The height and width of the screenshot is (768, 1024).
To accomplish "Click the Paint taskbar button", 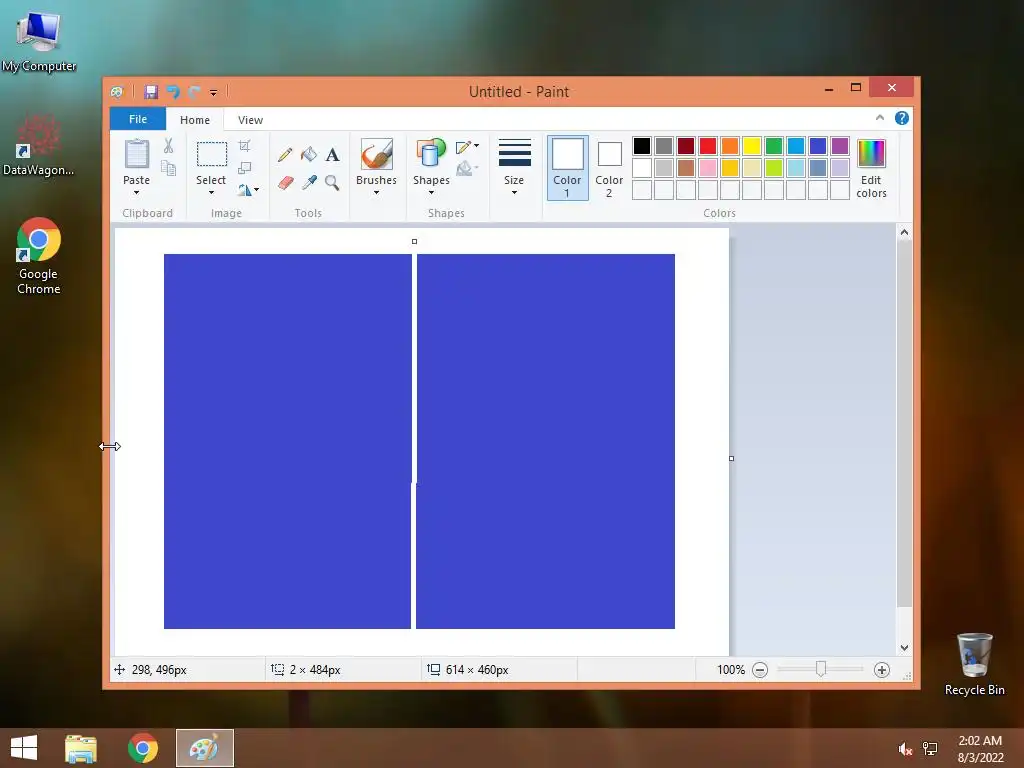I will 204,748.
